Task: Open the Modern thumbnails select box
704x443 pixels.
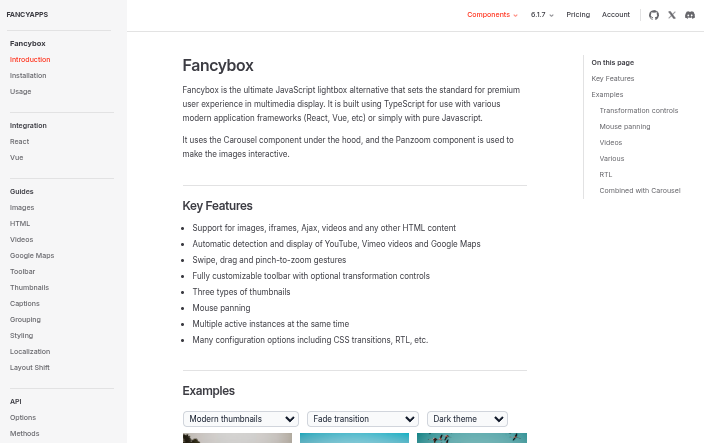Action: [x=241, y=419]
